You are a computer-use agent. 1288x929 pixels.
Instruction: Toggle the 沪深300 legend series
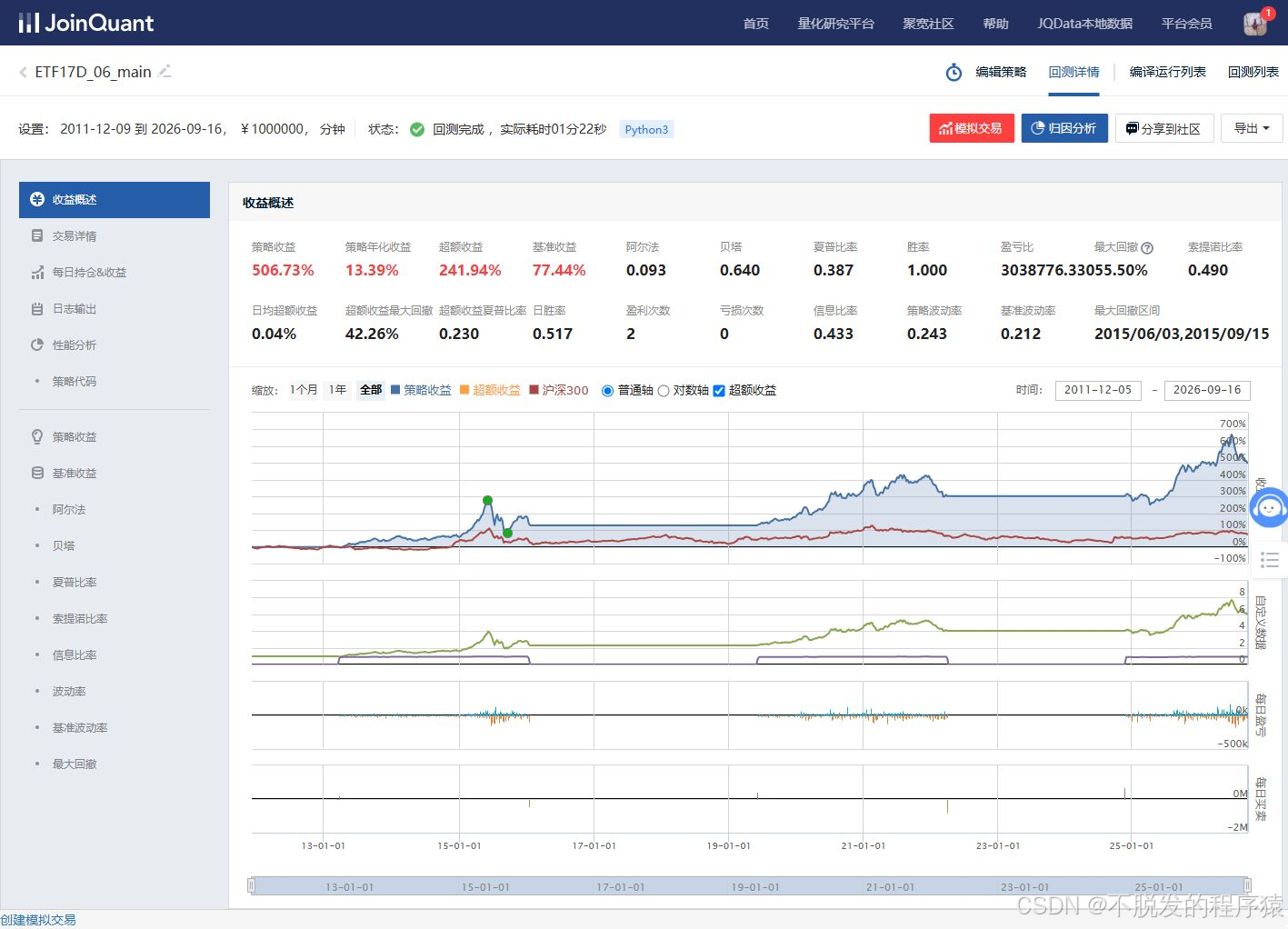point(559,390)
